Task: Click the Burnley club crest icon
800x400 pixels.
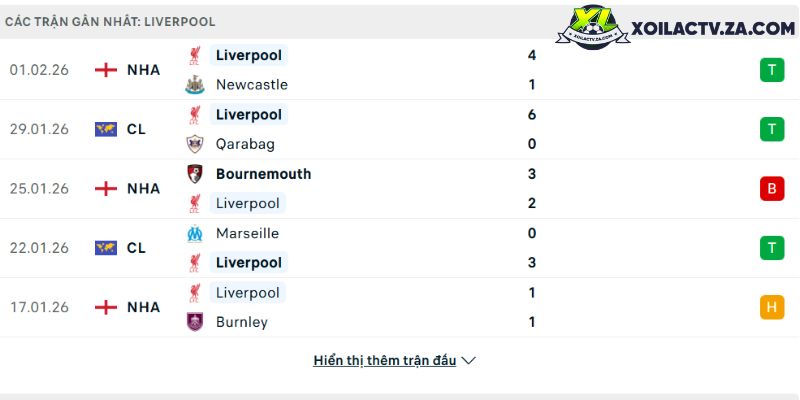Action: click(194, 322)
